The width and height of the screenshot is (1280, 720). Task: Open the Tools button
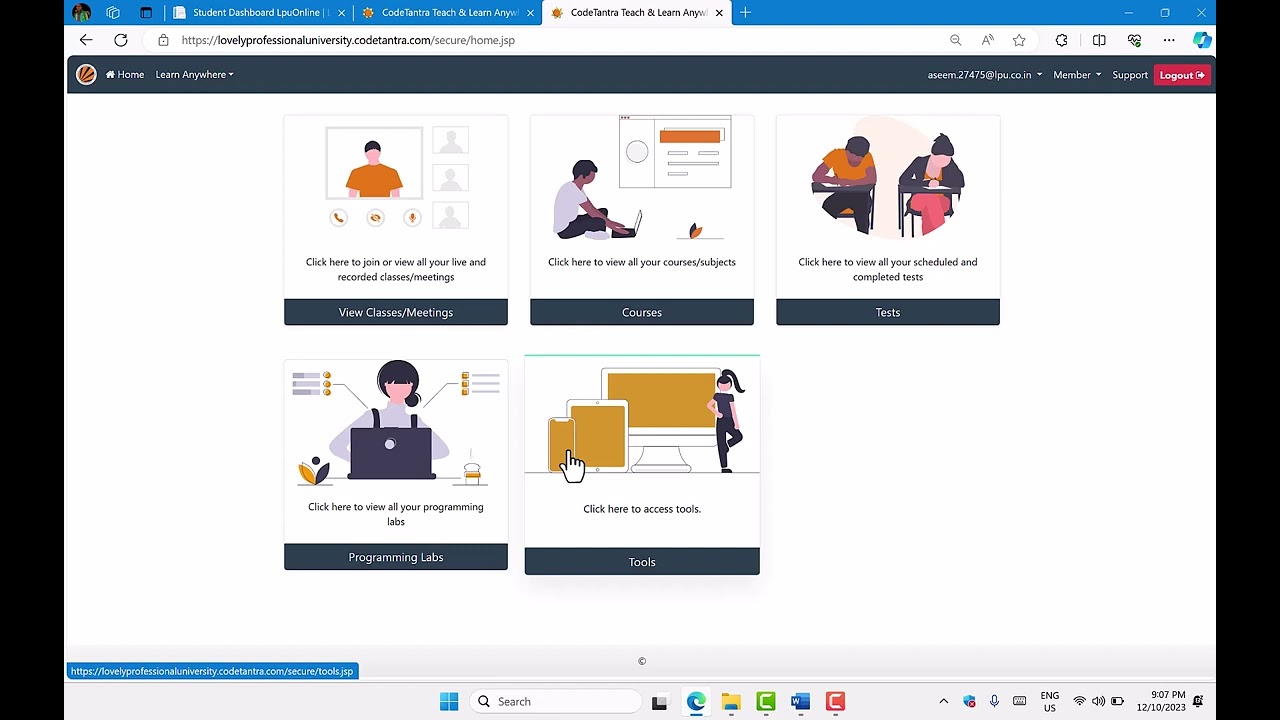pos(642,562)
